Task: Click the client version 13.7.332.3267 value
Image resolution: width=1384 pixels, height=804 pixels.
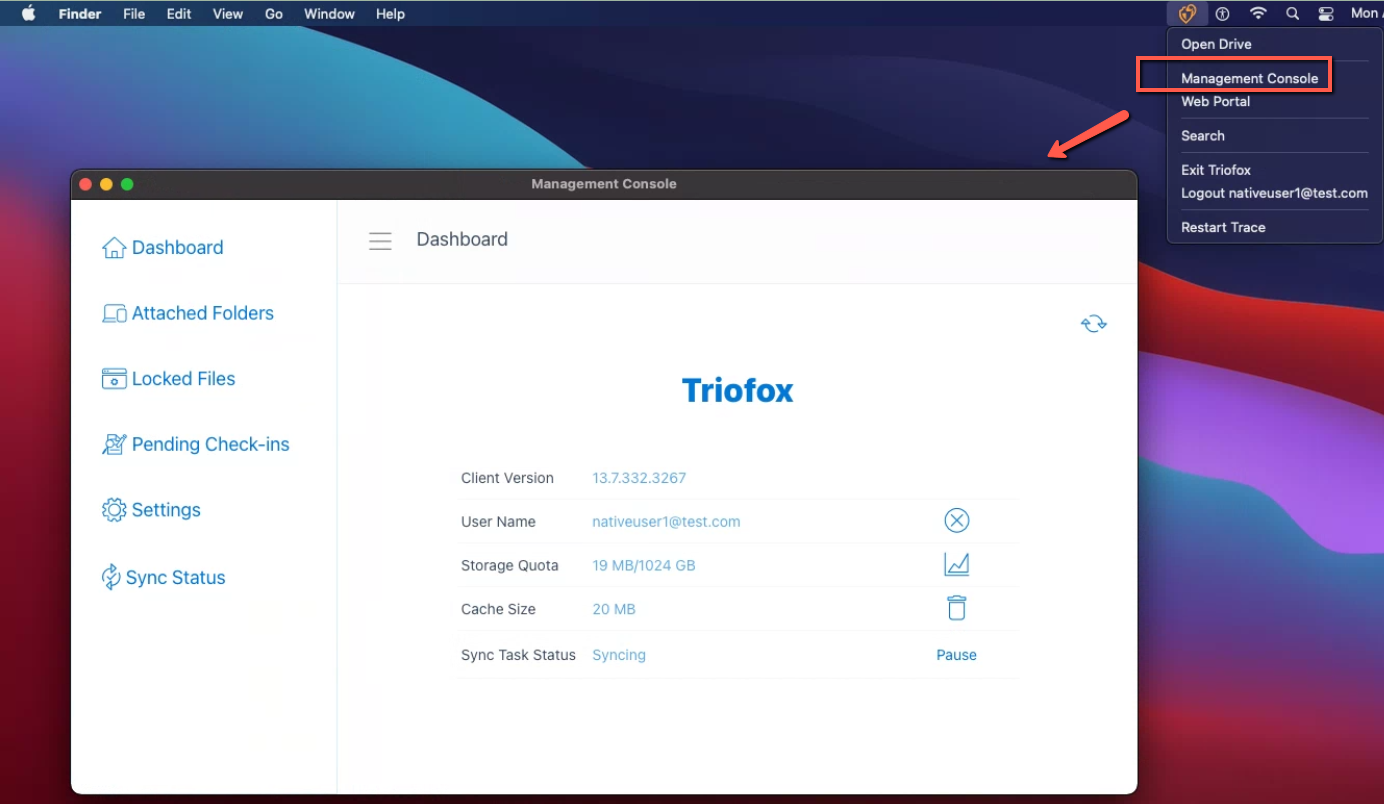Action: [639, 478]
